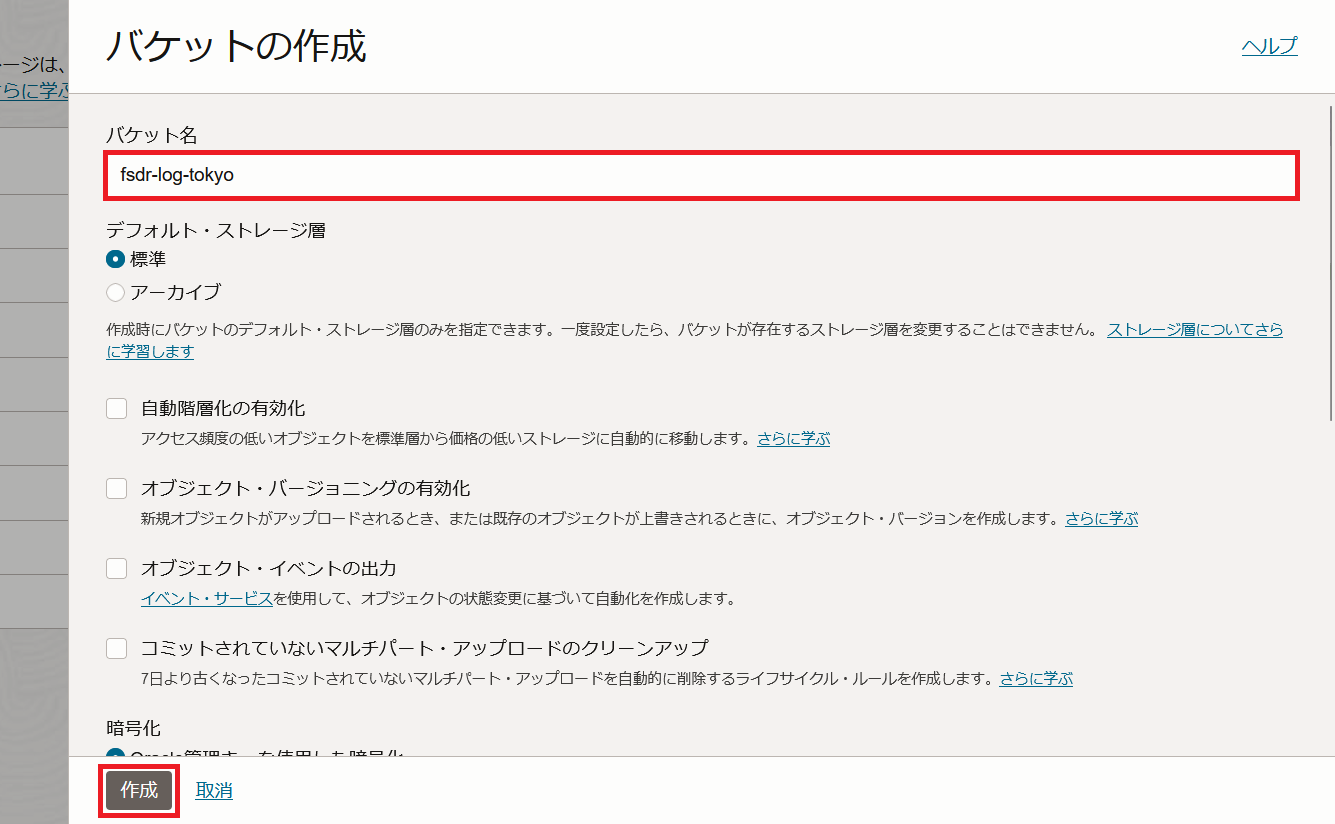
Task: Click the バケット名 input field
Action: coord(700,176)
